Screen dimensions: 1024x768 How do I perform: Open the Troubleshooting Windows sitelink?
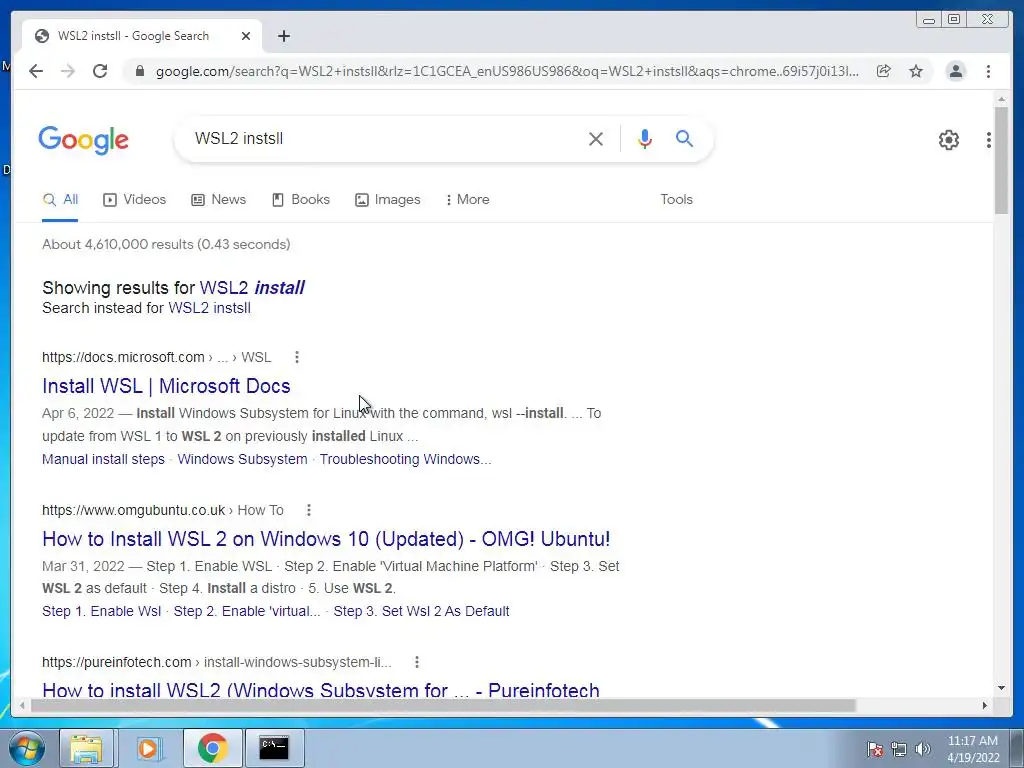click(x=405, y=459)
